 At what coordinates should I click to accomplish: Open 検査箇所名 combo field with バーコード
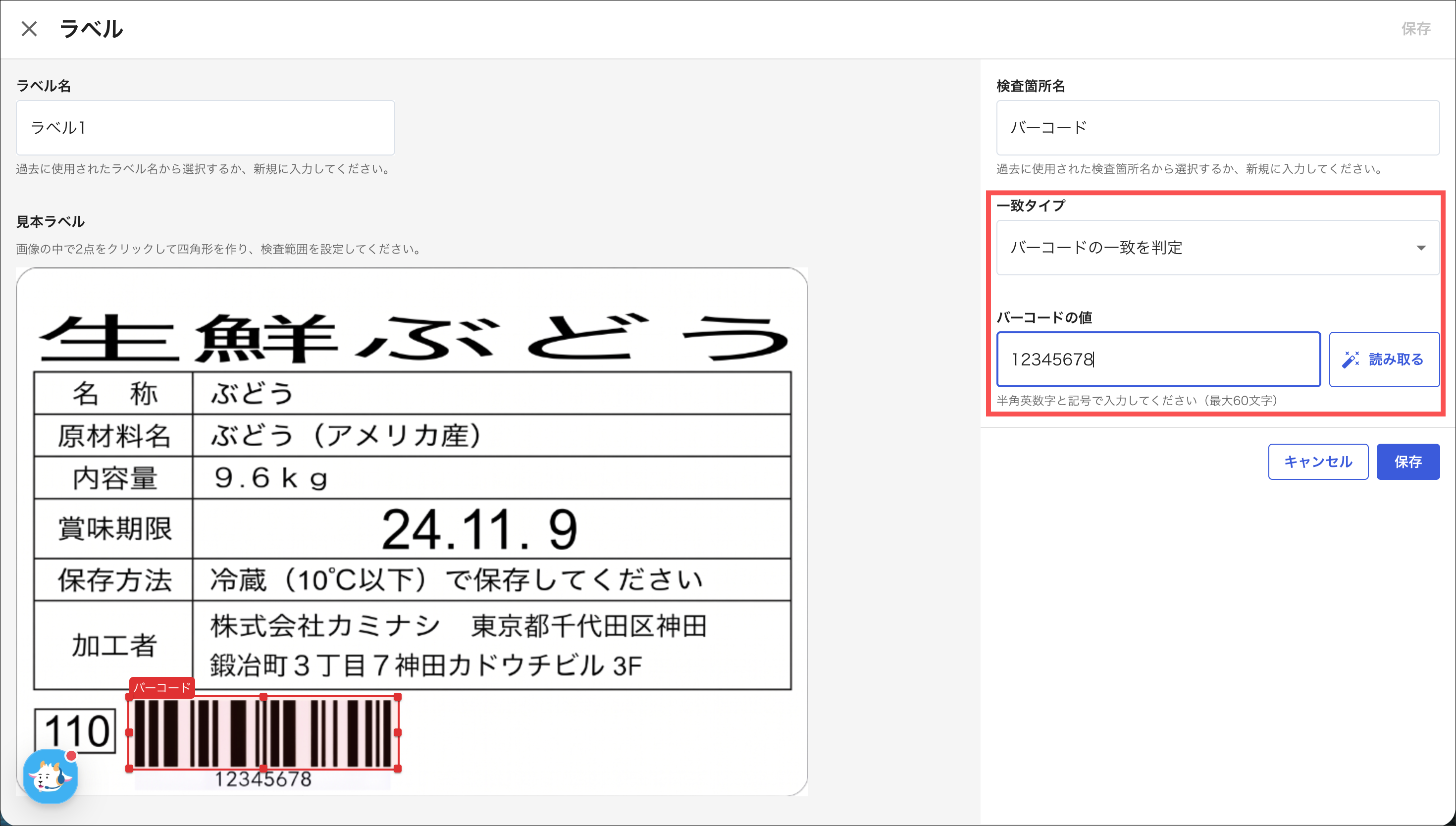tap(1217, 128)
